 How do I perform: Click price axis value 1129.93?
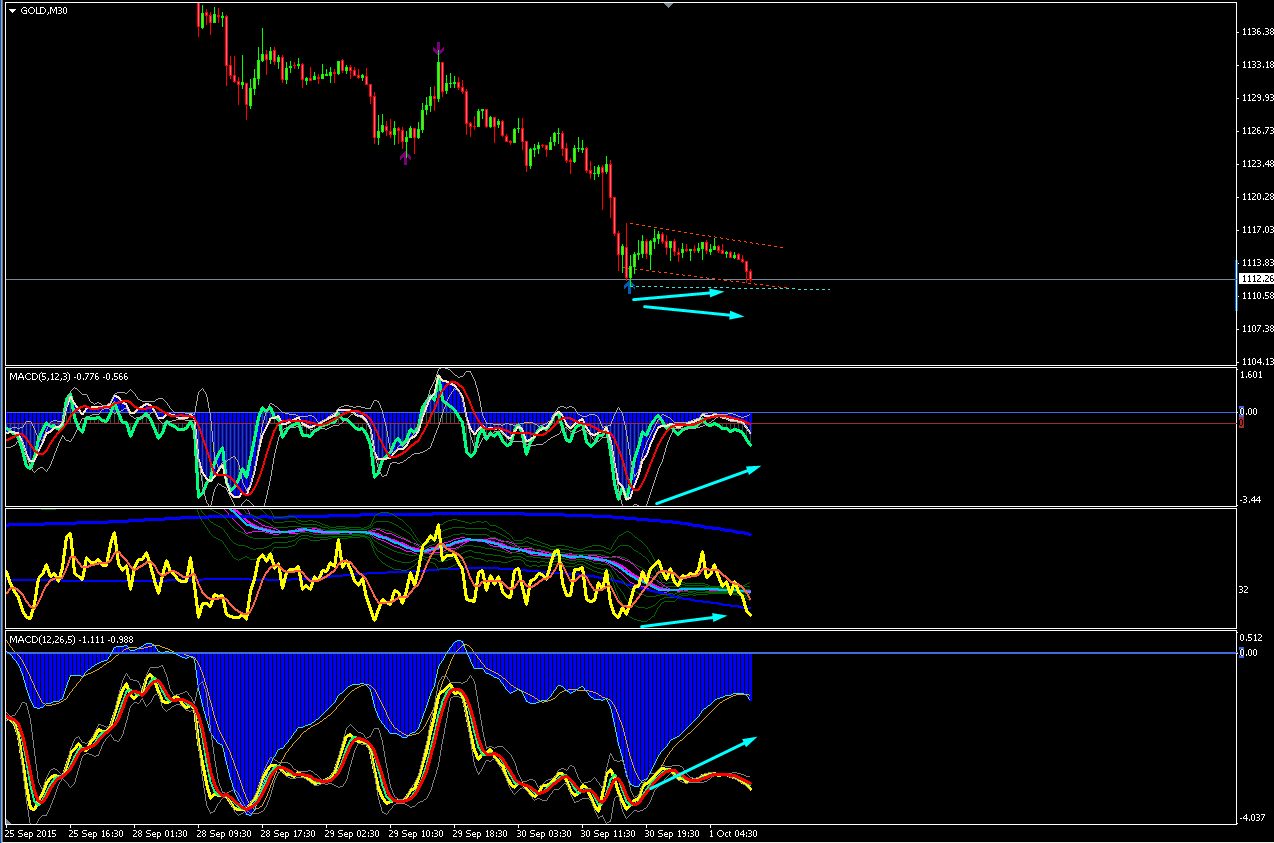coord(1257,98)
